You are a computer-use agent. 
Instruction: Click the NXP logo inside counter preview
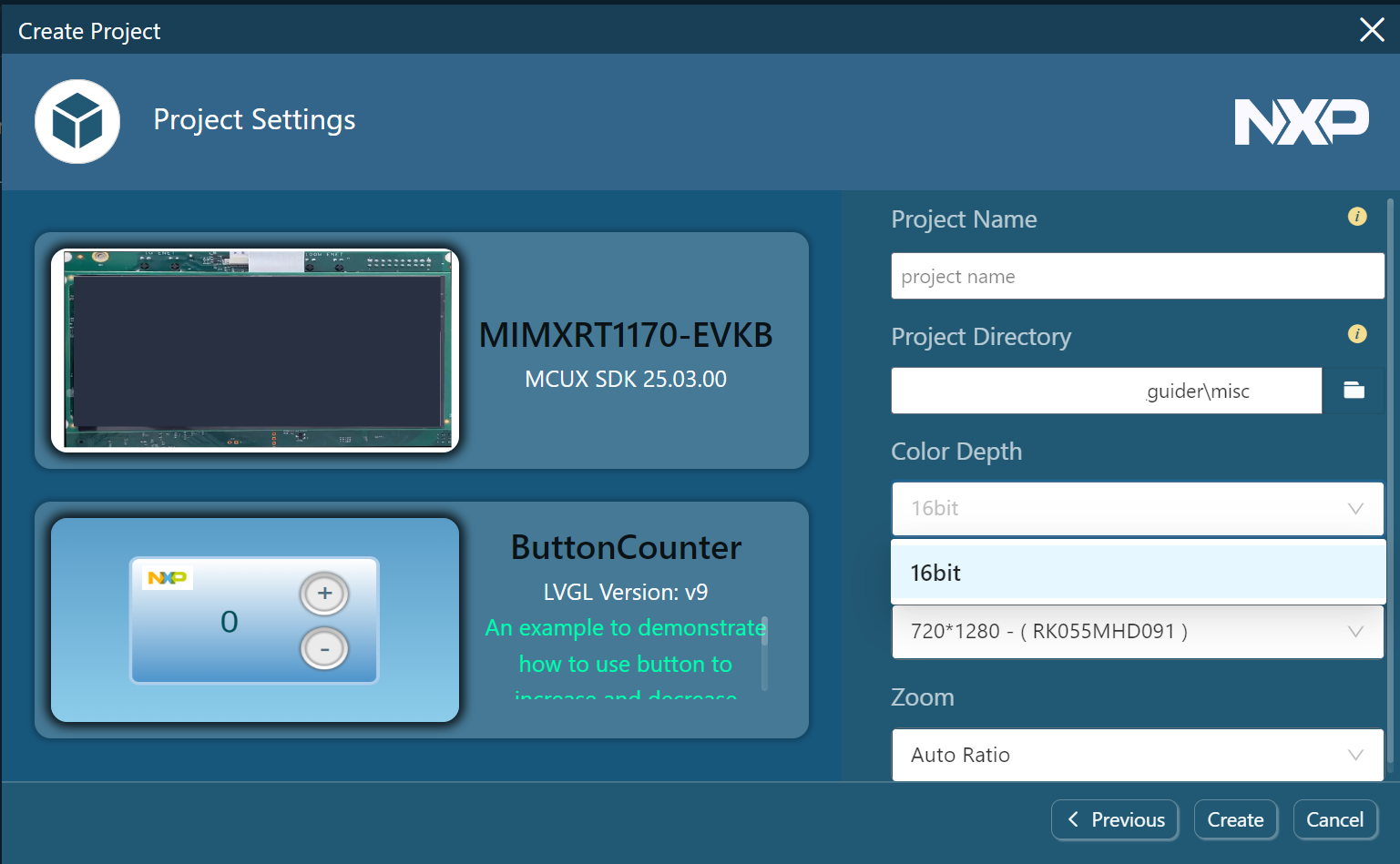coord(168,577)
